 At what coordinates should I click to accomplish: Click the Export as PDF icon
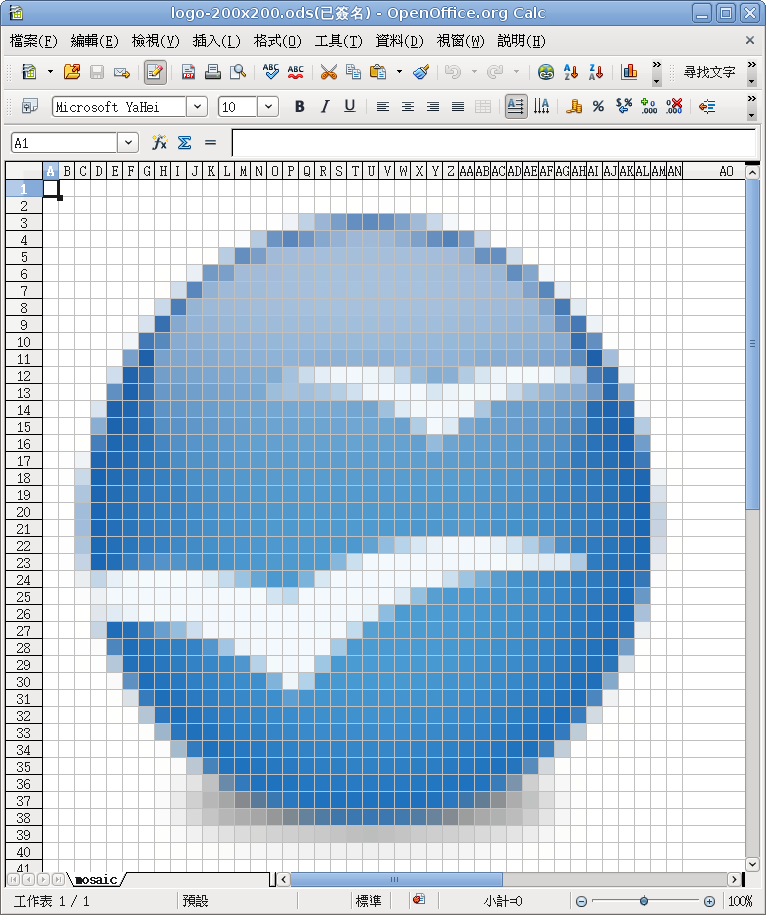click(x=188, y=72)
